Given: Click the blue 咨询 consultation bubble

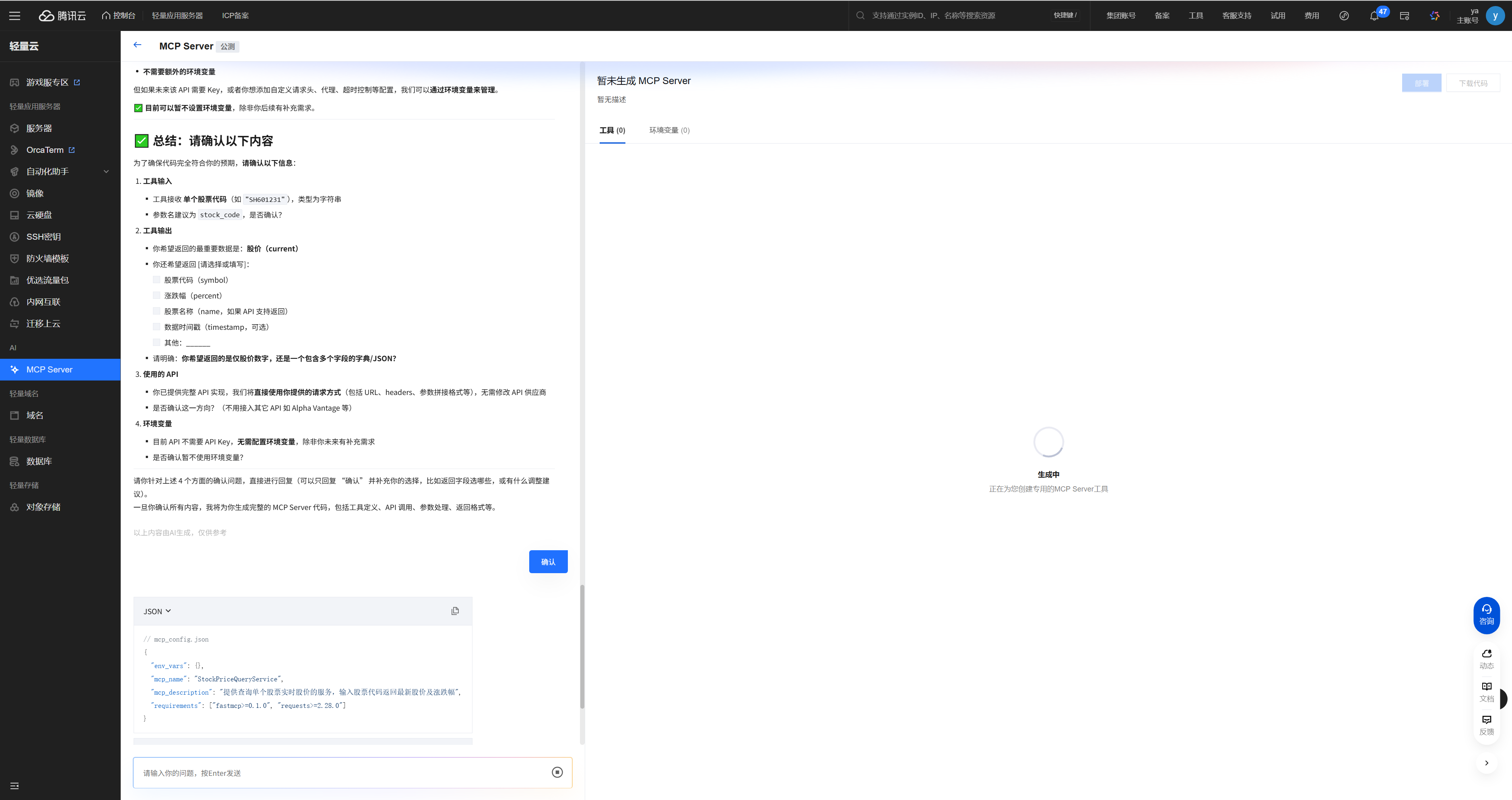Looking at the screenshot, I should pos(1486,615).
